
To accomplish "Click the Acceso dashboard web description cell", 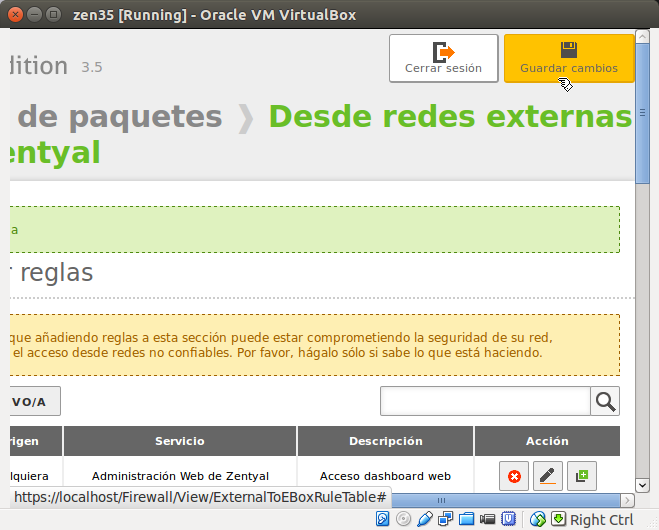I will coord(385,476).
